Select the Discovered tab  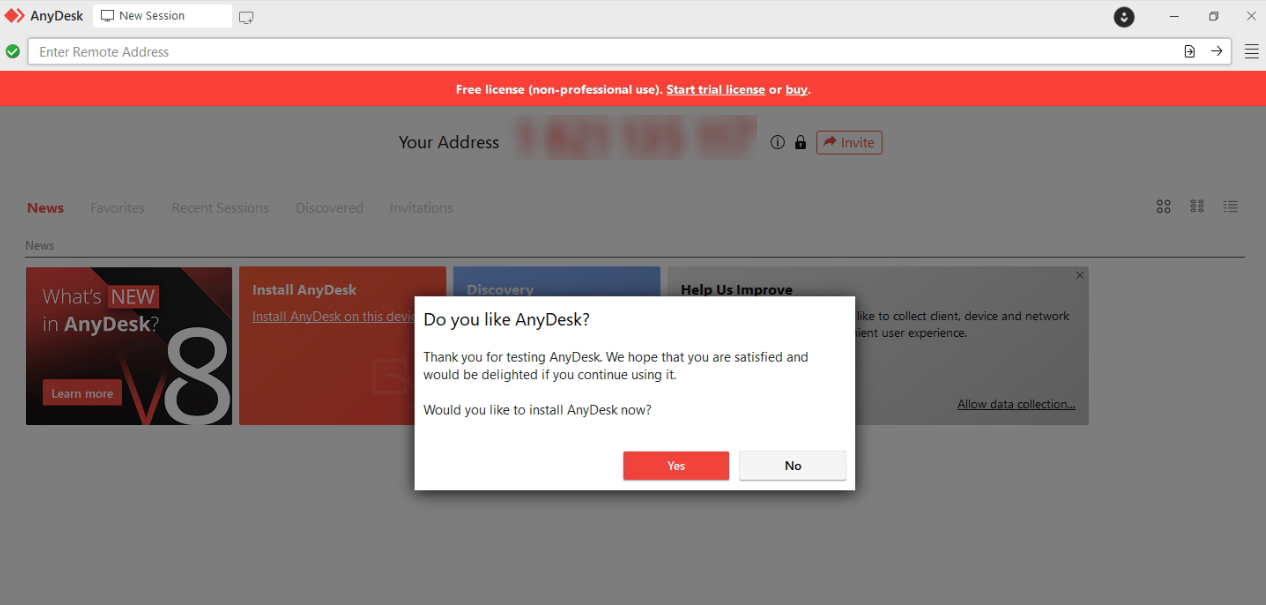(329, 208)
